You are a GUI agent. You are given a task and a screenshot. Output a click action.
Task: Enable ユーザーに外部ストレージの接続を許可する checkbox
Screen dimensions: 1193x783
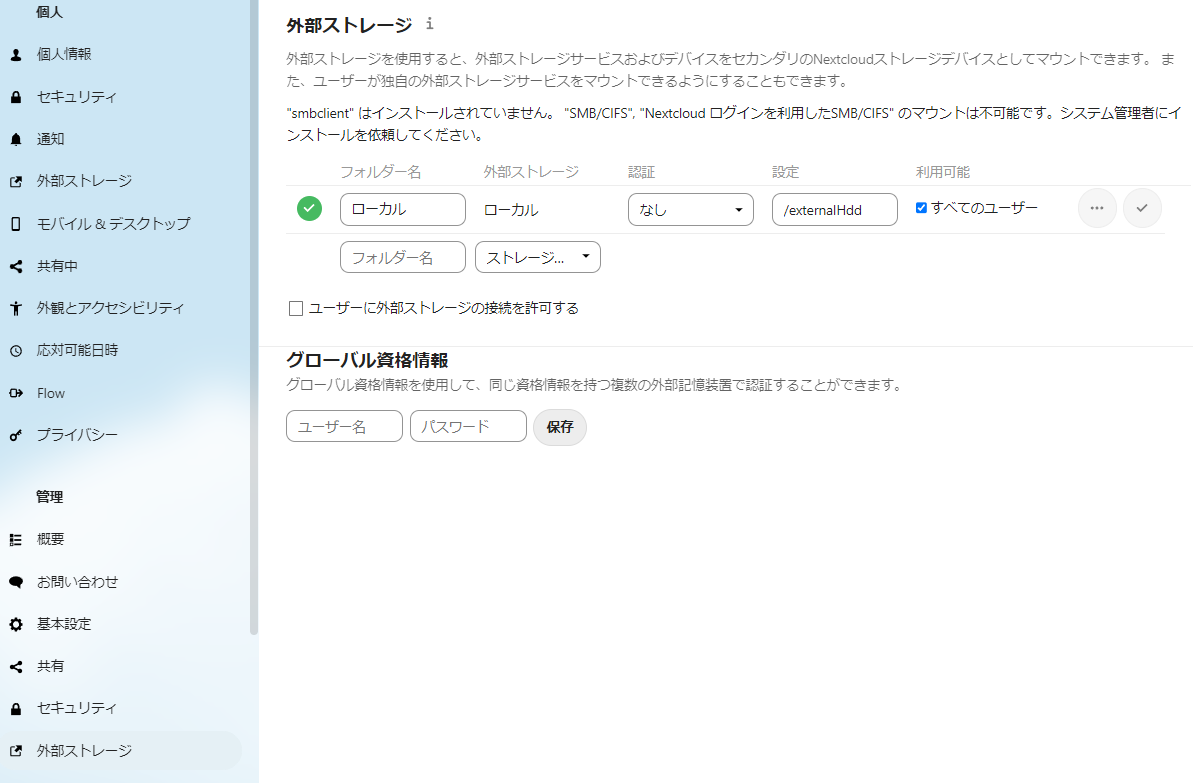pos(296,308)
